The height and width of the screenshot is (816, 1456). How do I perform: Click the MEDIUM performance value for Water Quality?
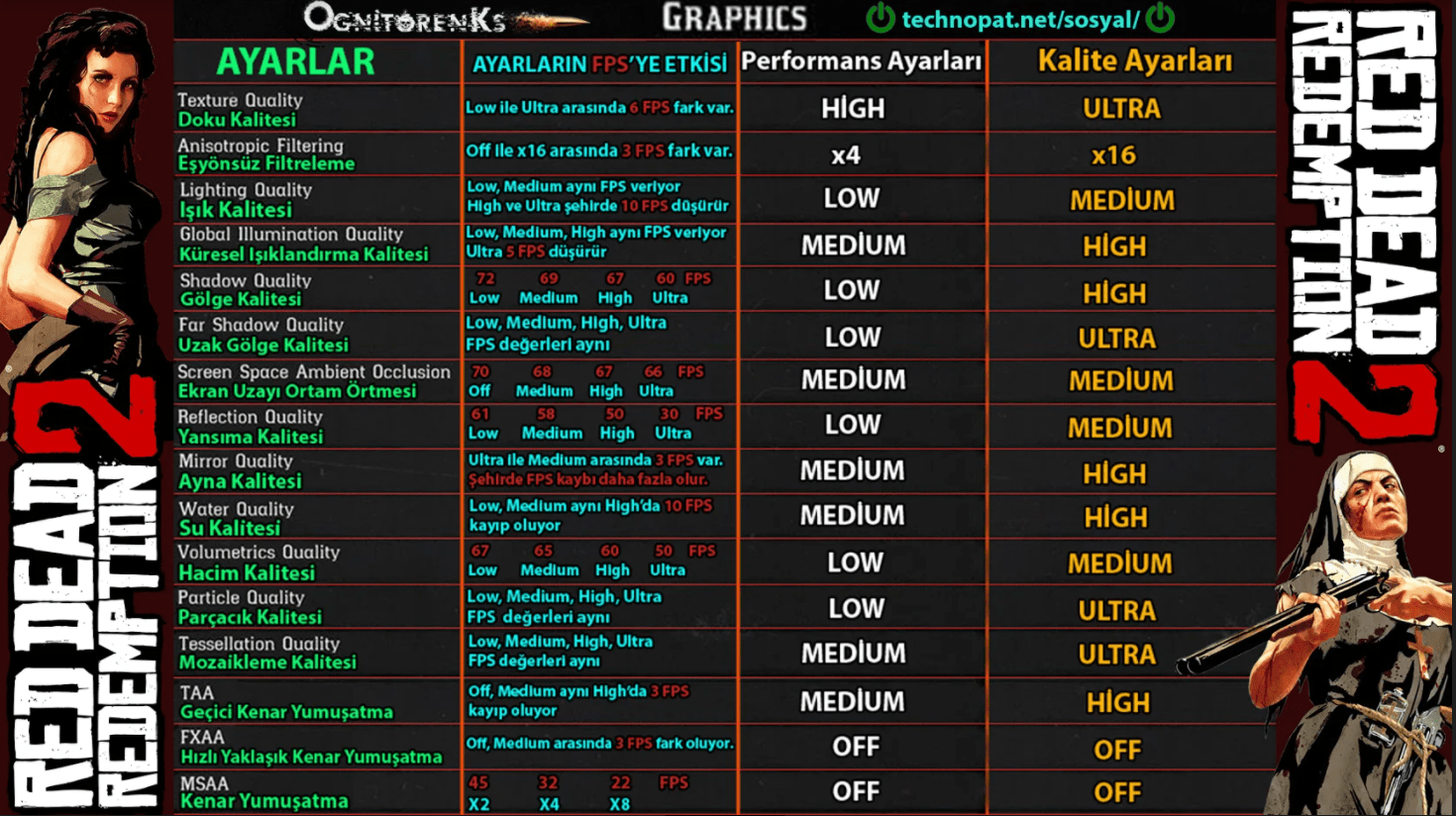(852, 516)
